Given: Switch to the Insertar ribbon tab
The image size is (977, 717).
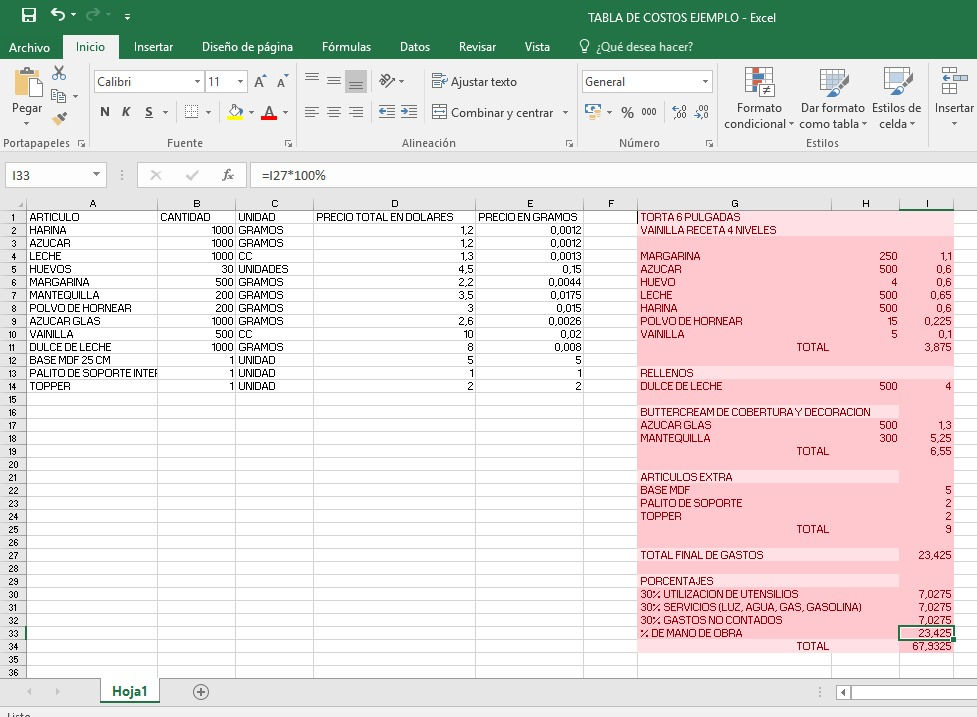Looking at the screenshot, I should tap(153, 47).
